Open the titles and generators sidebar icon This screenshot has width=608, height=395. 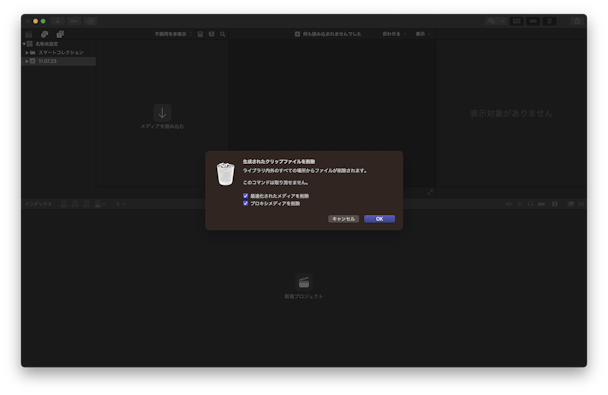click(60, 34)
